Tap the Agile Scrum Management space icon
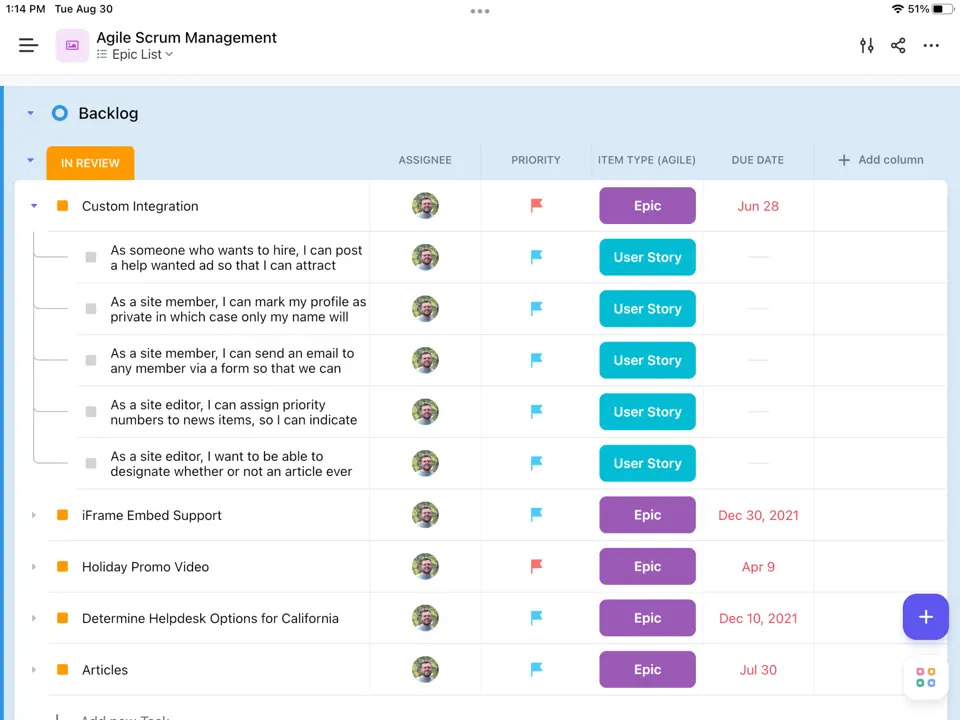The image size is (960, 720). pyautogui.click(x=72, y=45)
